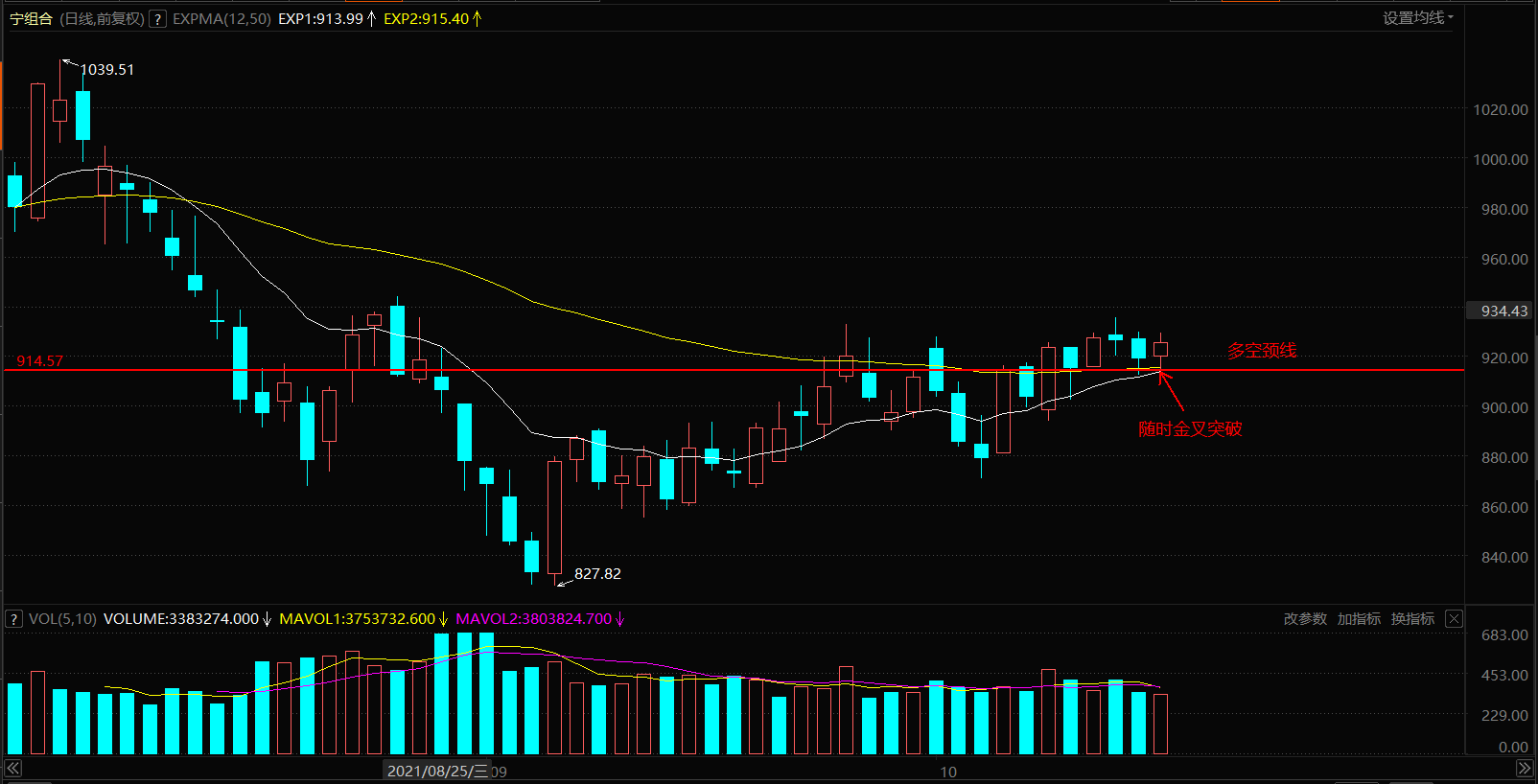
Task: Click the scroll-left double arrow icon
Action: tap(12, 769)
